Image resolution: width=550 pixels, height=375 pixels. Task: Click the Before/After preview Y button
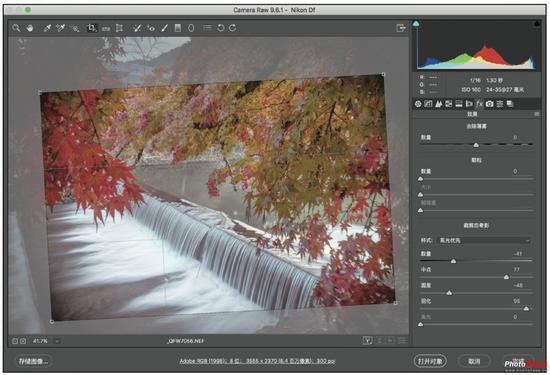point(367,340)
